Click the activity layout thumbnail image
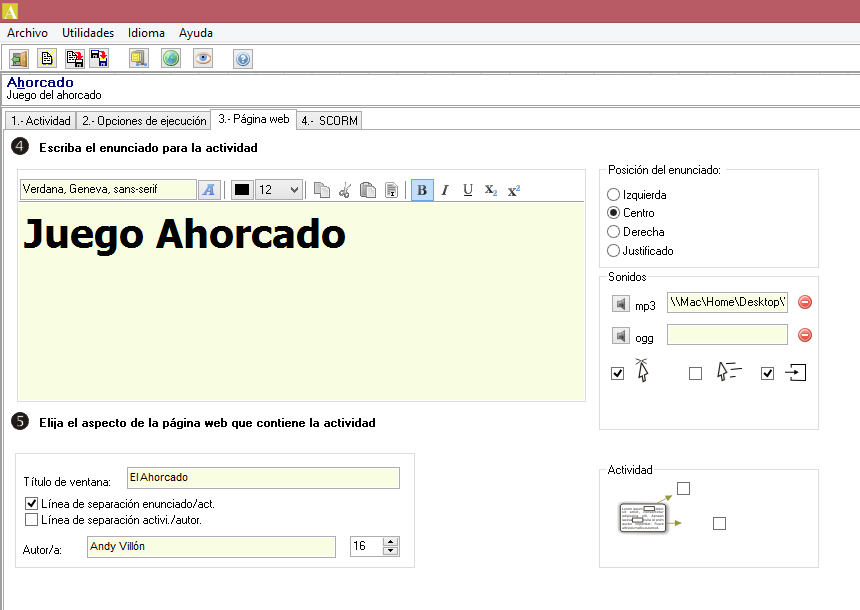860x610 pixels. (642, 518)
